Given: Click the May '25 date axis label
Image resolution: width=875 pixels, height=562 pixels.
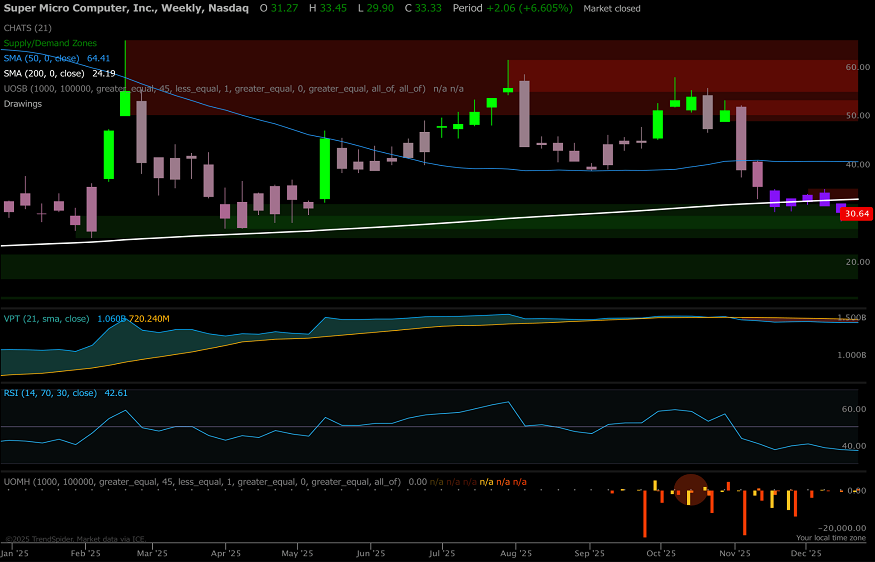Looking at the screenshot, I should (x=297, y=553).
